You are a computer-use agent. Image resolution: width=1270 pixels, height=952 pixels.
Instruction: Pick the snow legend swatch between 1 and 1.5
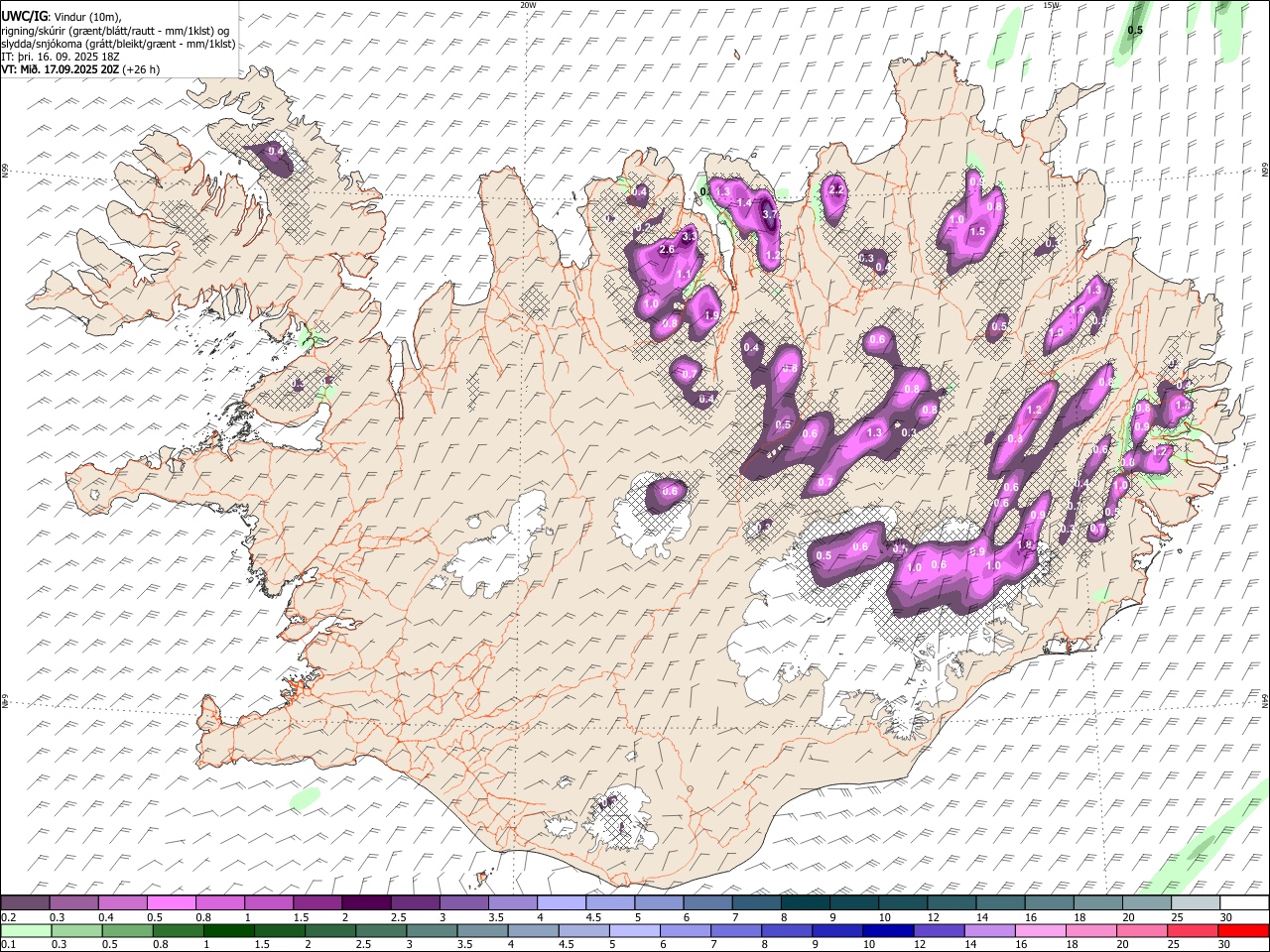[x=268, y=903]
